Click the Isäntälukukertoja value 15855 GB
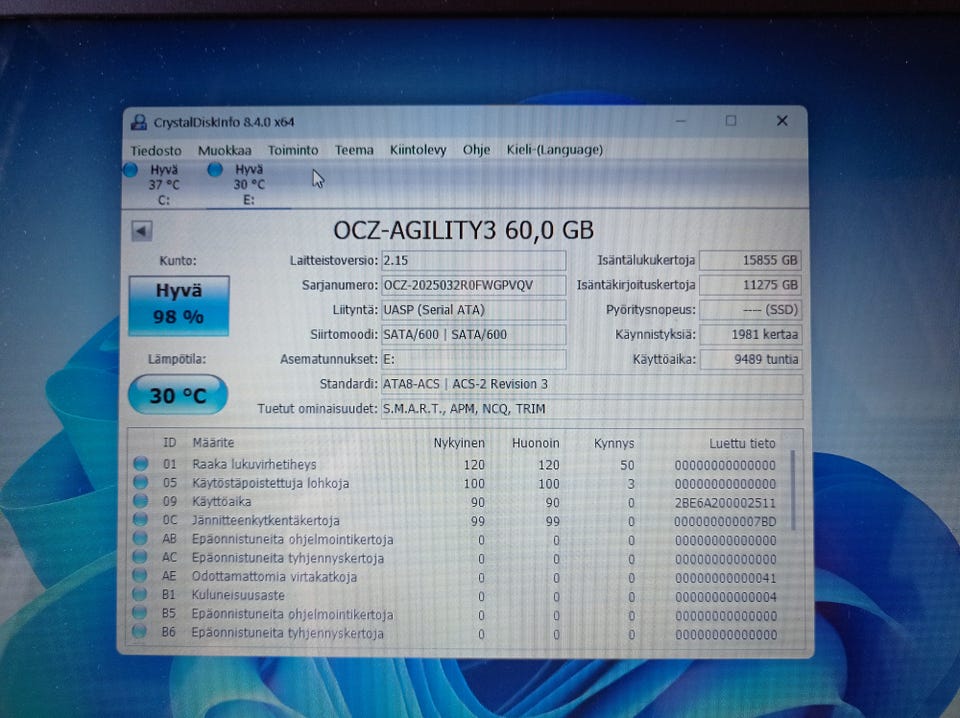The image size is (960, 718). point(751,260)
